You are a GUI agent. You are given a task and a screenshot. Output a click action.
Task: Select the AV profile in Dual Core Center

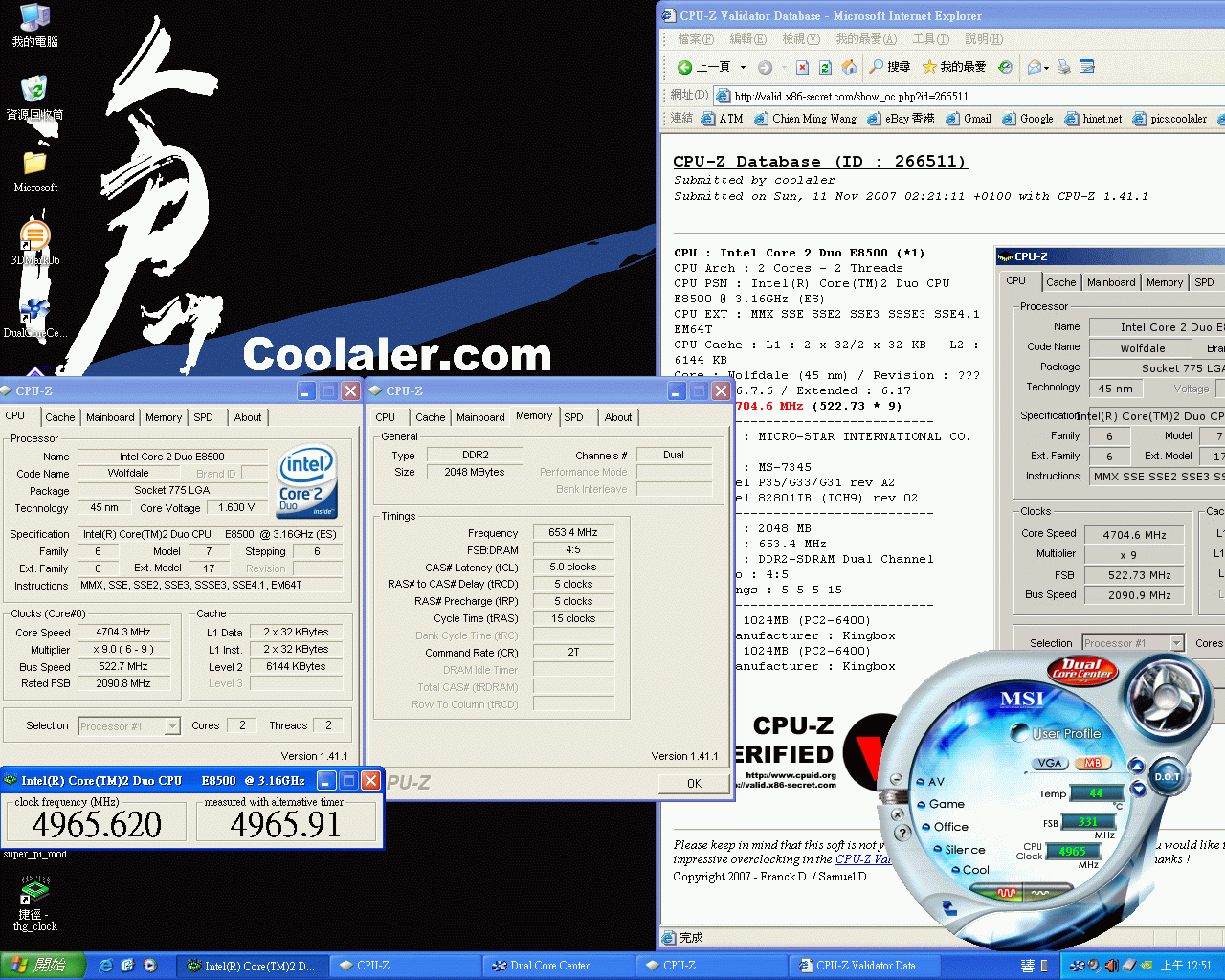pyautogui.click(x=930, y=782)
